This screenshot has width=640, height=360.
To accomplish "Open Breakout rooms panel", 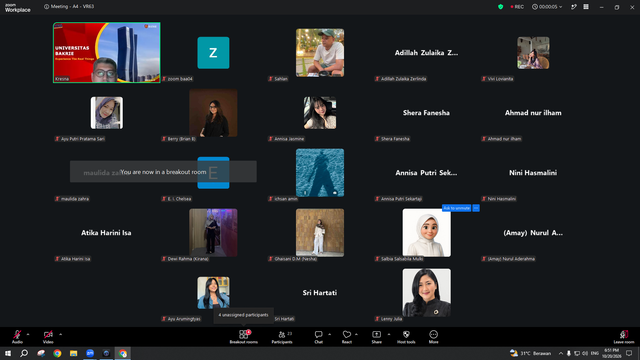I will (244, 337).
